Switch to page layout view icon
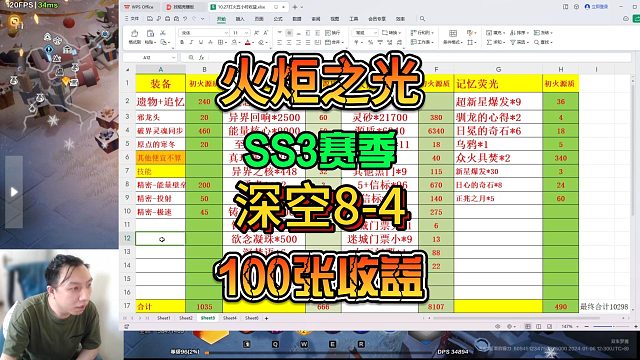 (x=538, y=327)
